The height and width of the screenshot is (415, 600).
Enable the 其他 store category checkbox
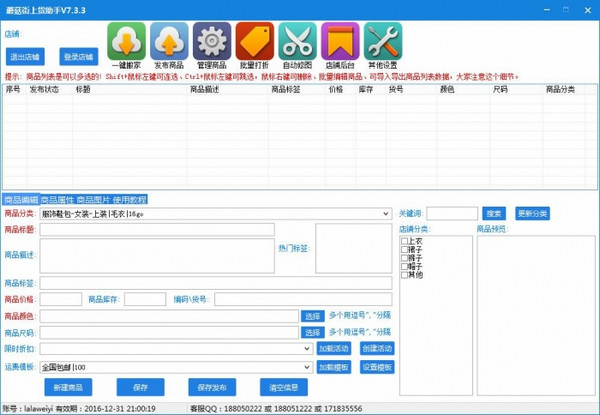404,274
